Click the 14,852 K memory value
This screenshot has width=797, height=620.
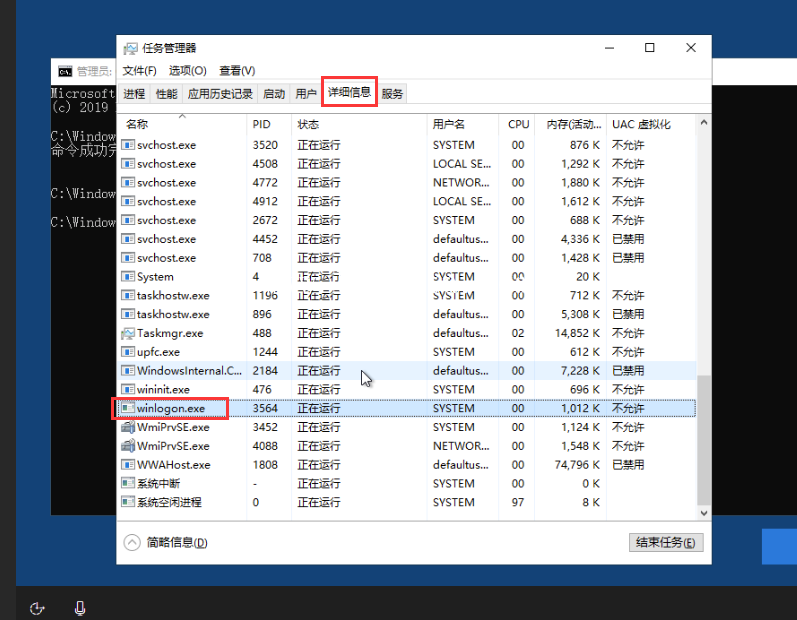tap(577, 333)
